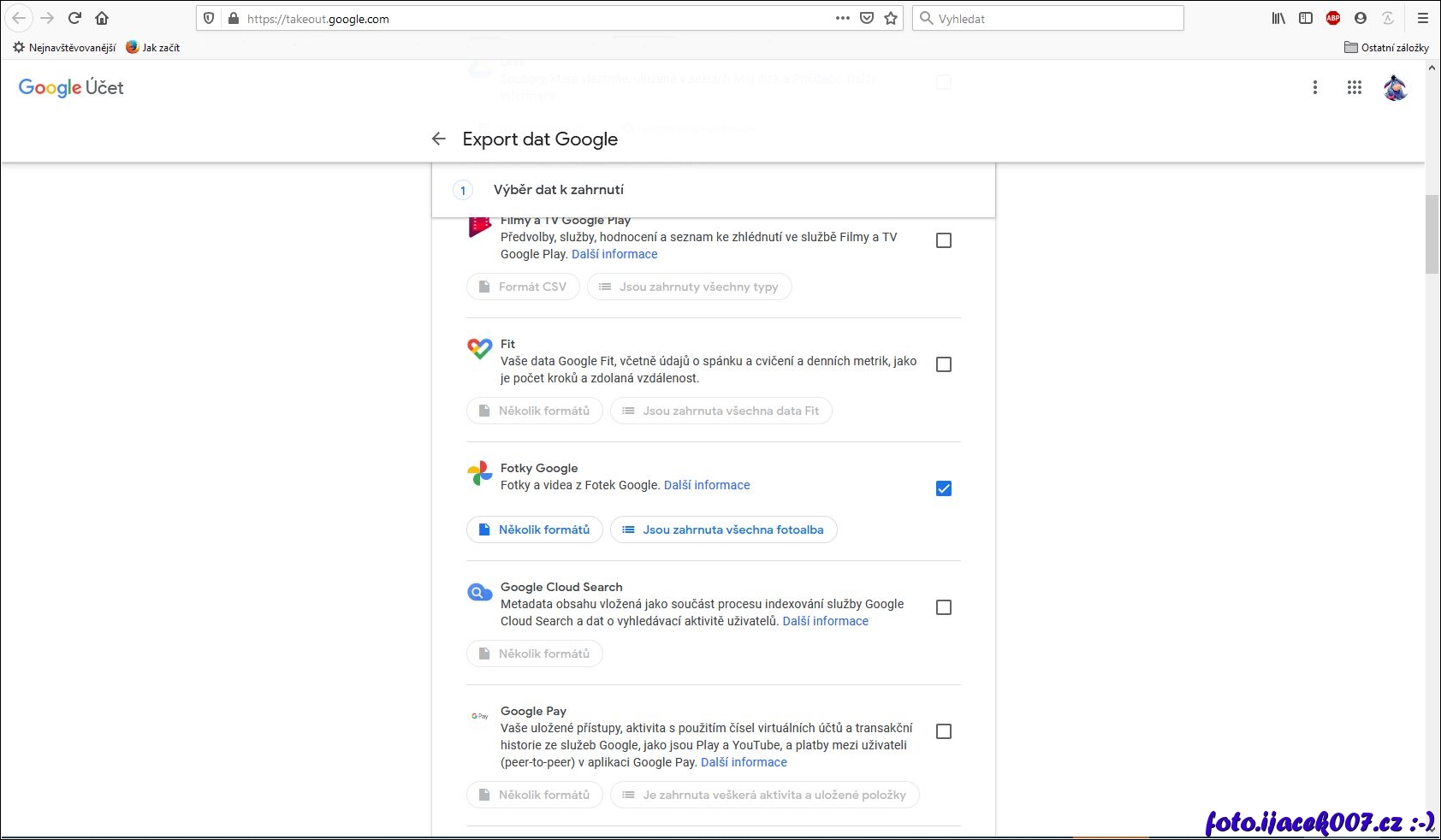1441x840 pixels.
Task: Open Několik formátů options for Fotky Google
Action: tap(535, 529)
